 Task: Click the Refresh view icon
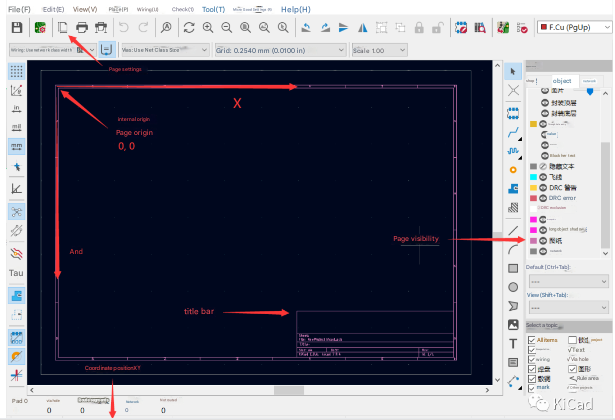[188, 28]
